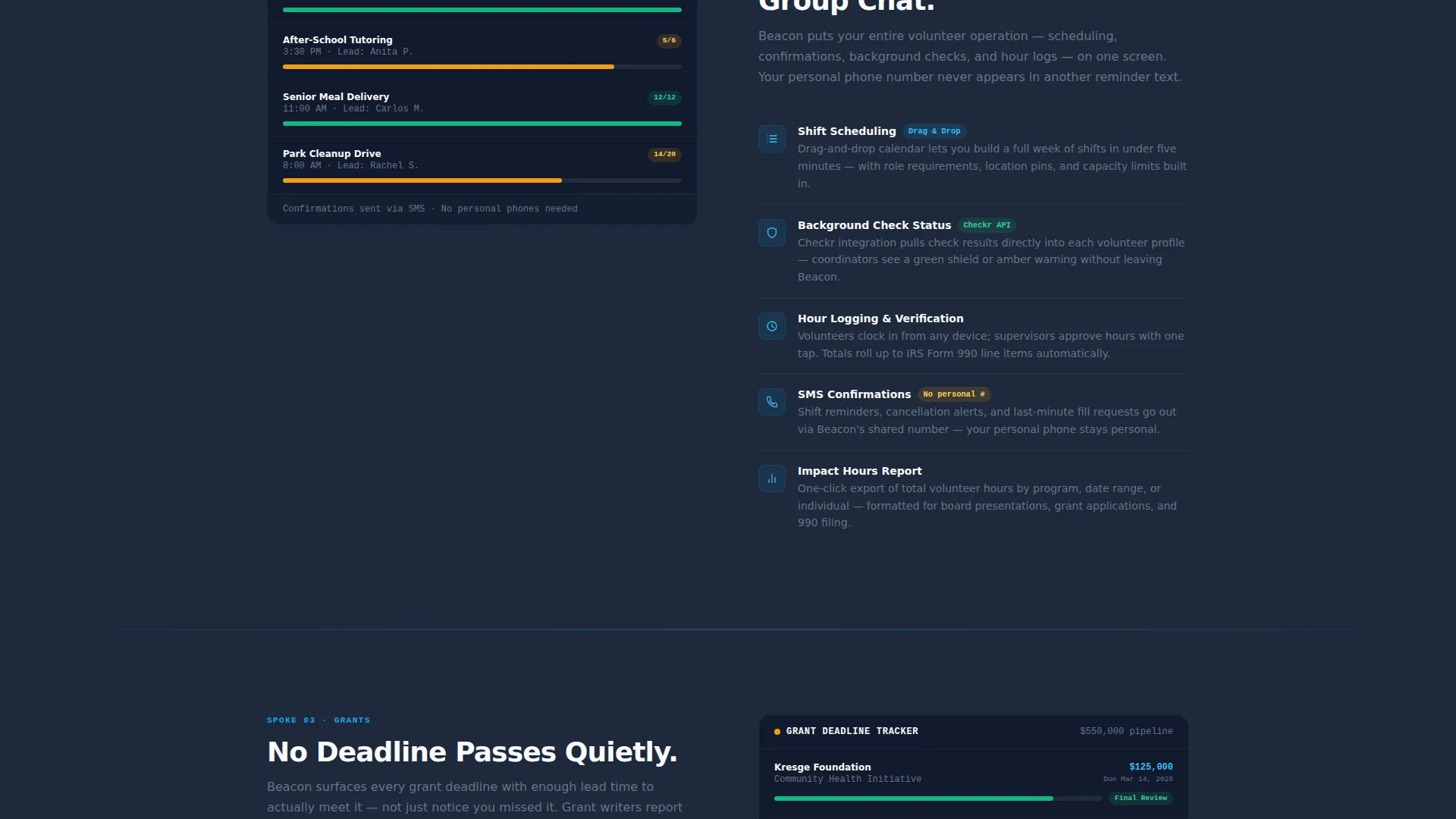The height and width of the screenshot is (819, 1456).
Task: Click the Senior Meal Delivery progress bar
Action: pyautogui.click(x=482, y=124)
